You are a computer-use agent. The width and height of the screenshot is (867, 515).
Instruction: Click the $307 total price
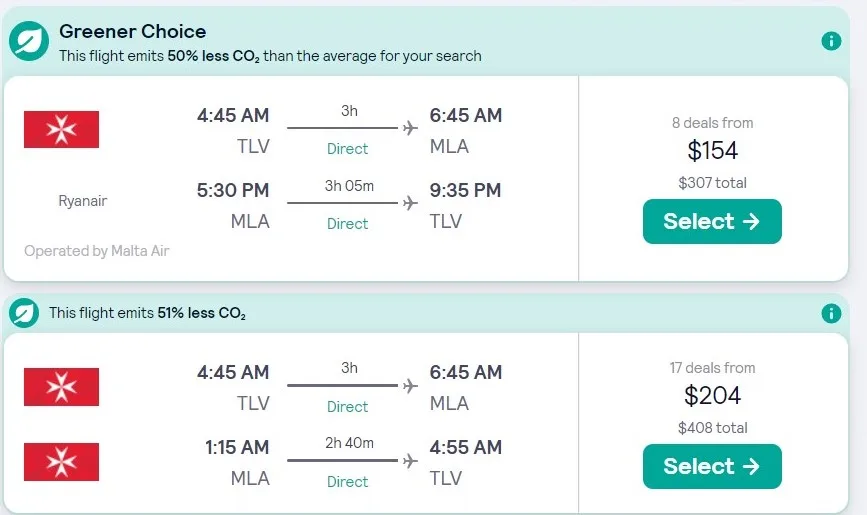point(713,183)
